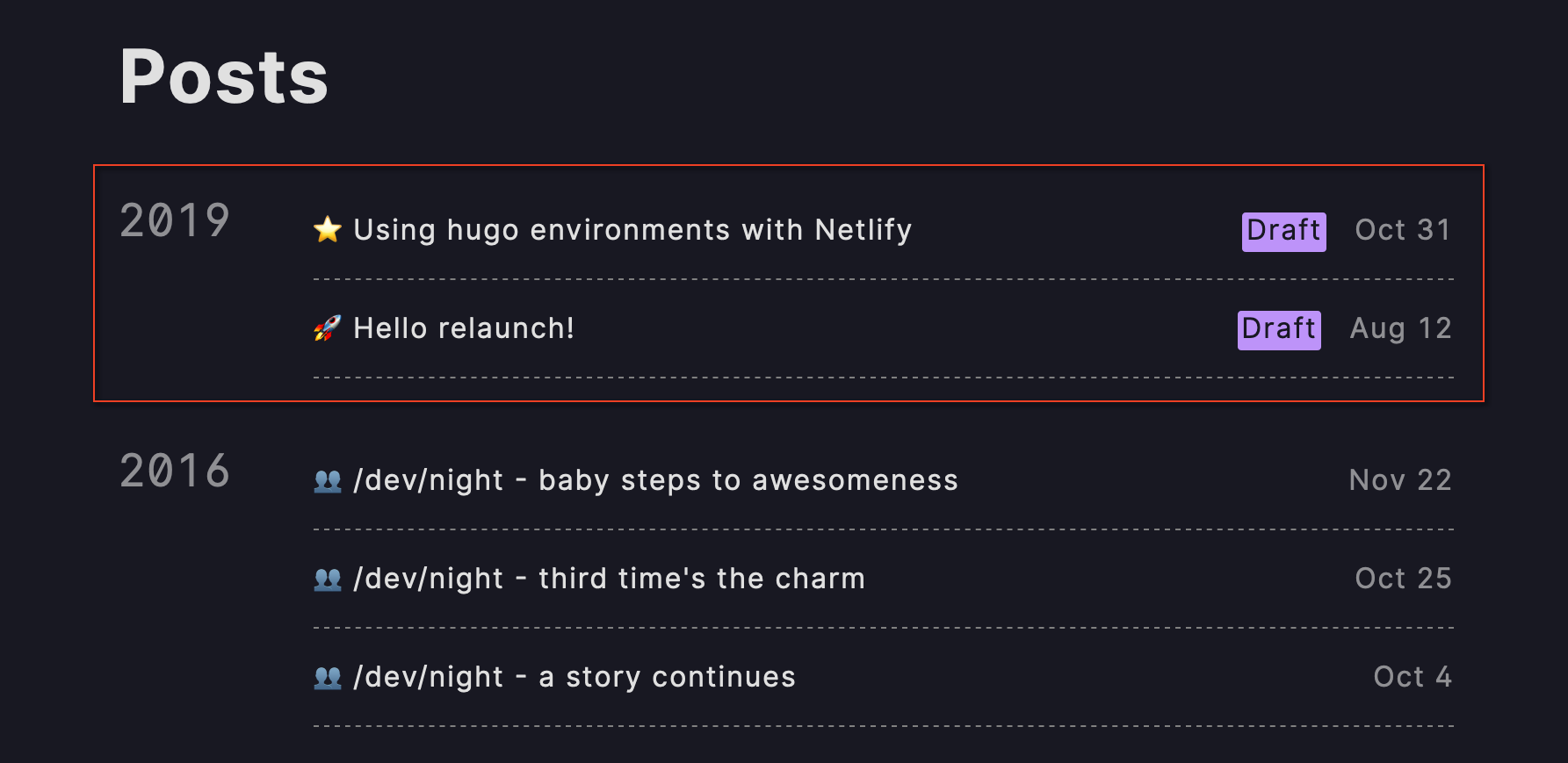Viewport: 1568px width, 763px height.
Task: Open 'Using hugo environments with Netlify' post
Action: (632, 230)
